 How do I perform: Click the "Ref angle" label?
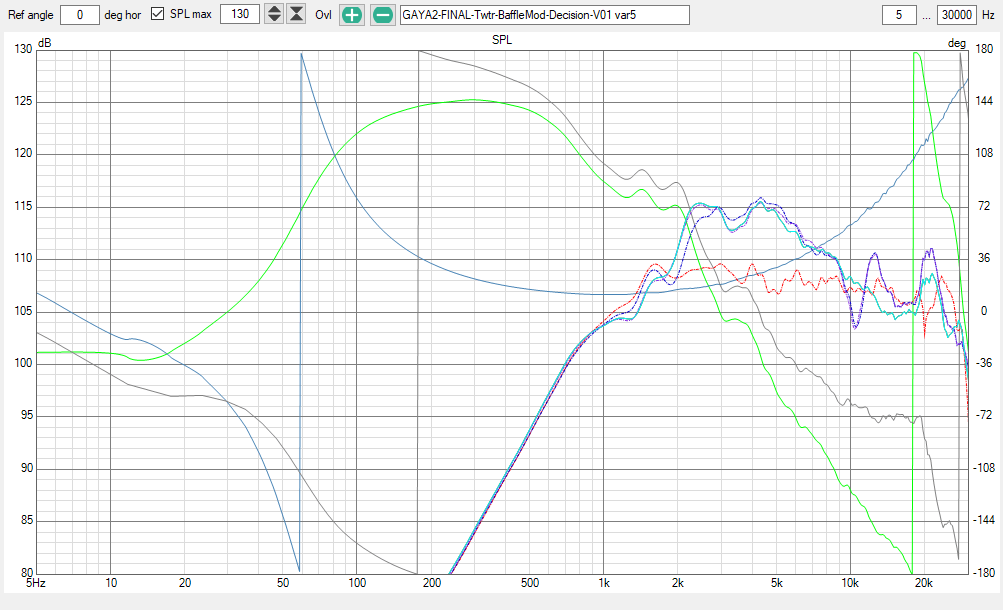pos(31,15)
